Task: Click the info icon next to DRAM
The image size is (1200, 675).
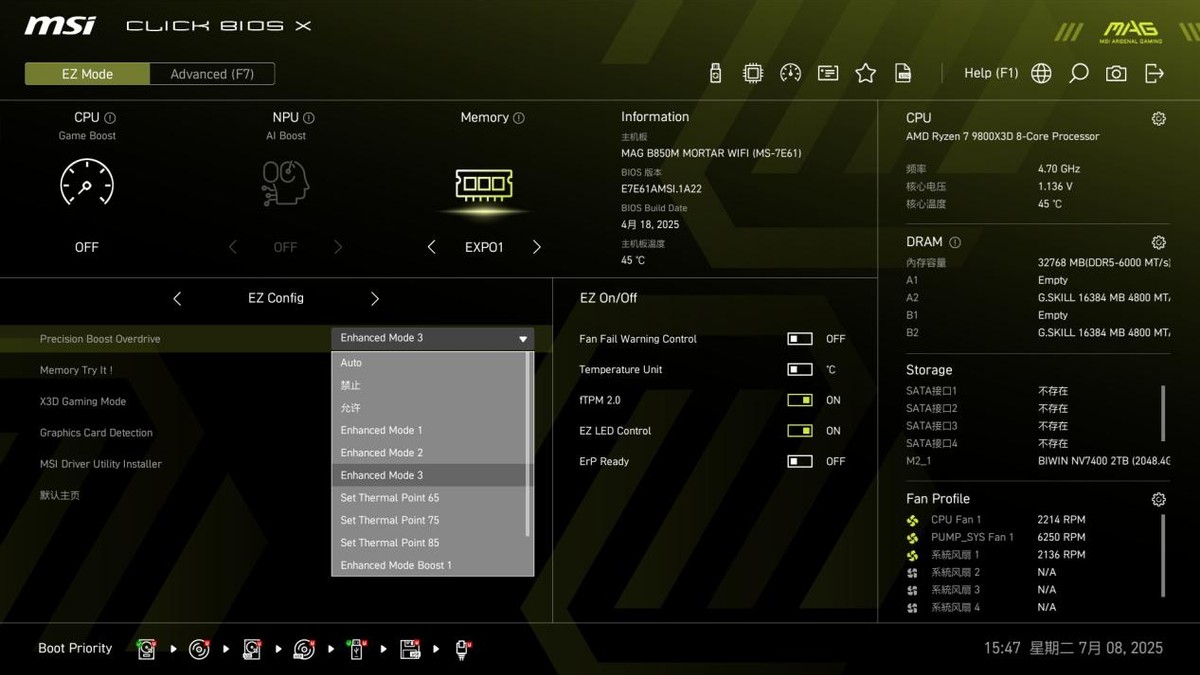Action: tap(955, 242)
